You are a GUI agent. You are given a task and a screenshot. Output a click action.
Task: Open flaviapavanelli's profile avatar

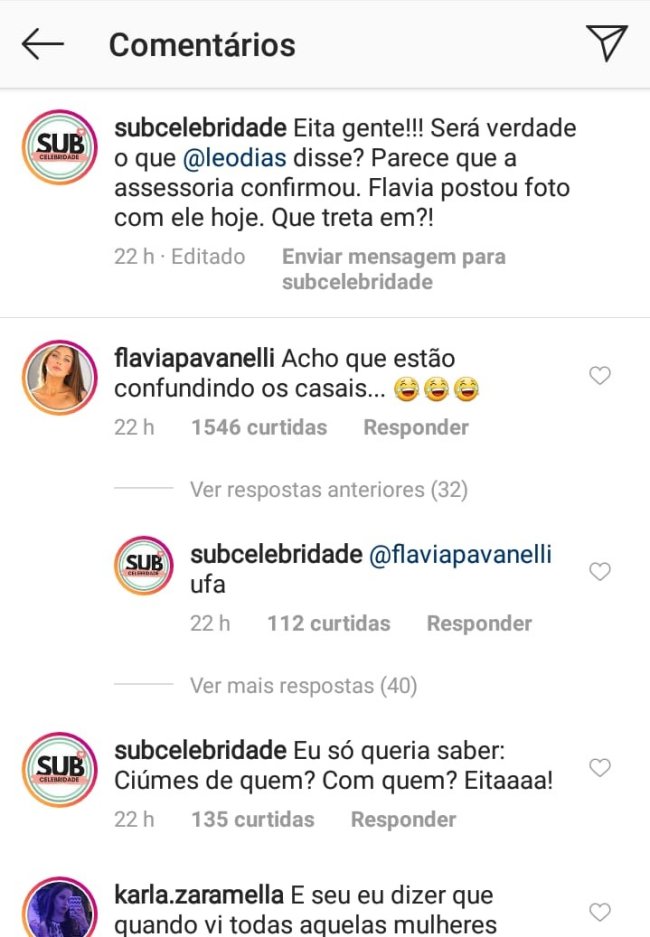[60, 378]
